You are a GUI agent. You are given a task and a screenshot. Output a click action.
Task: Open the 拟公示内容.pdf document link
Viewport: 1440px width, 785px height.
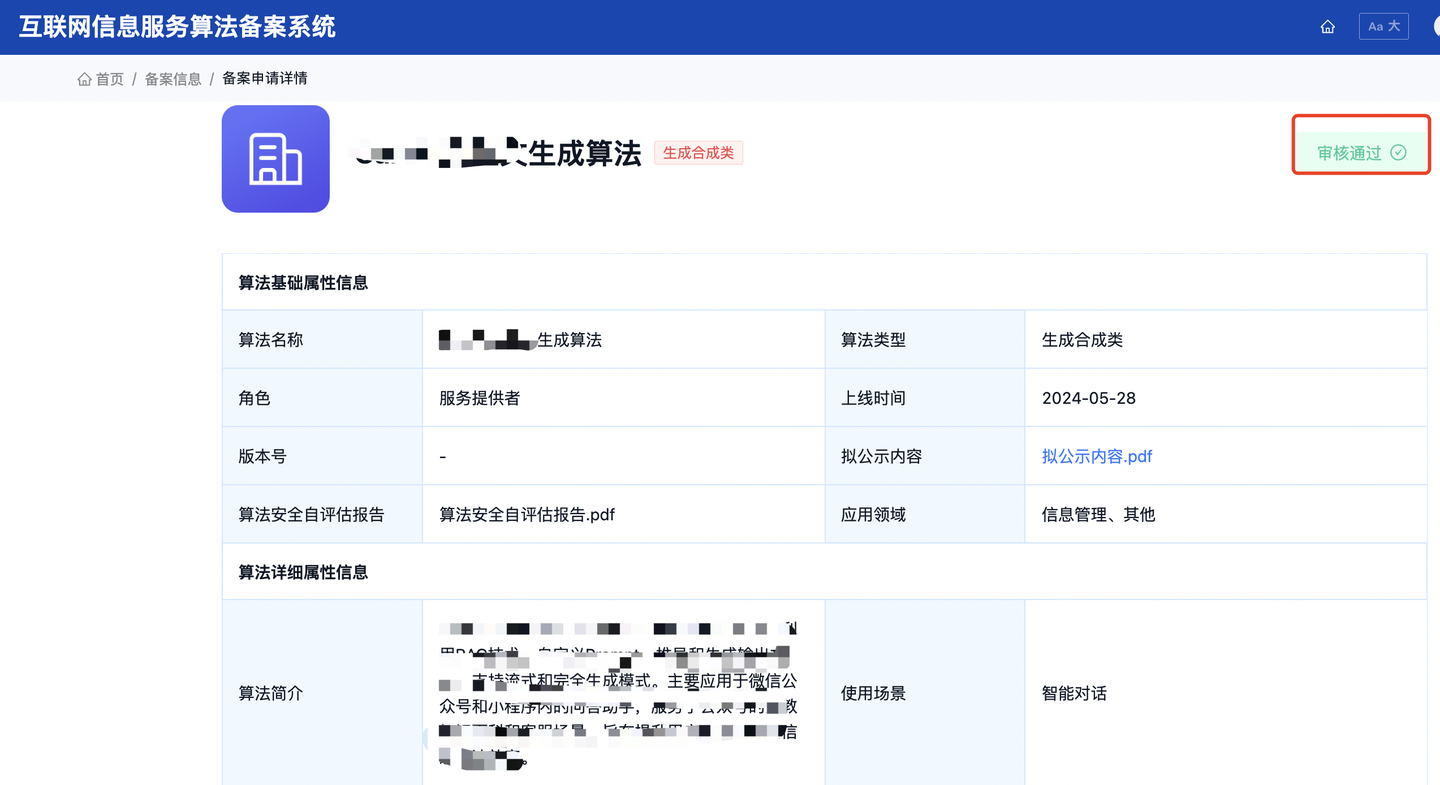pos(1096,456)
